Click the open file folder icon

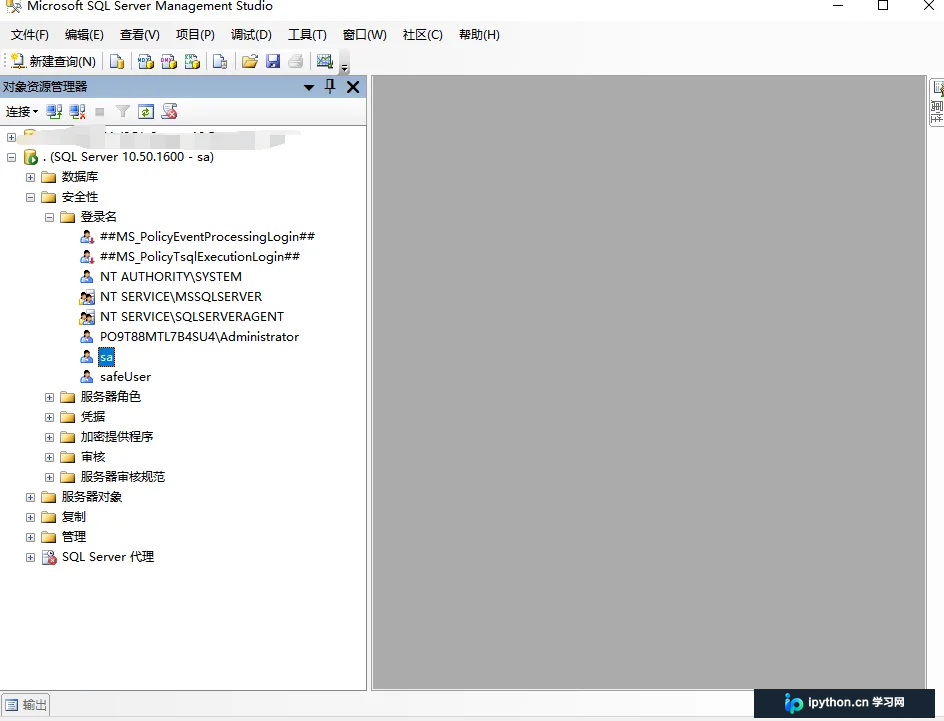(249, 61)
